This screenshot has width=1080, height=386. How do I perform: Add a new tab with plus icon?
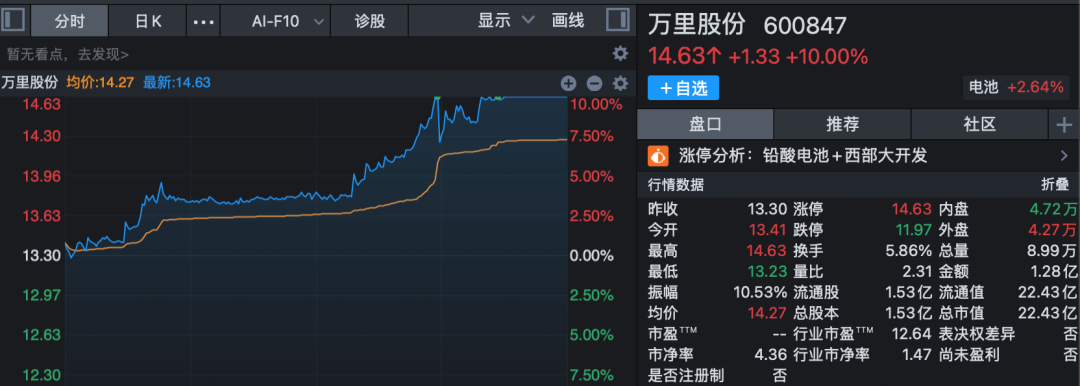1064,125
